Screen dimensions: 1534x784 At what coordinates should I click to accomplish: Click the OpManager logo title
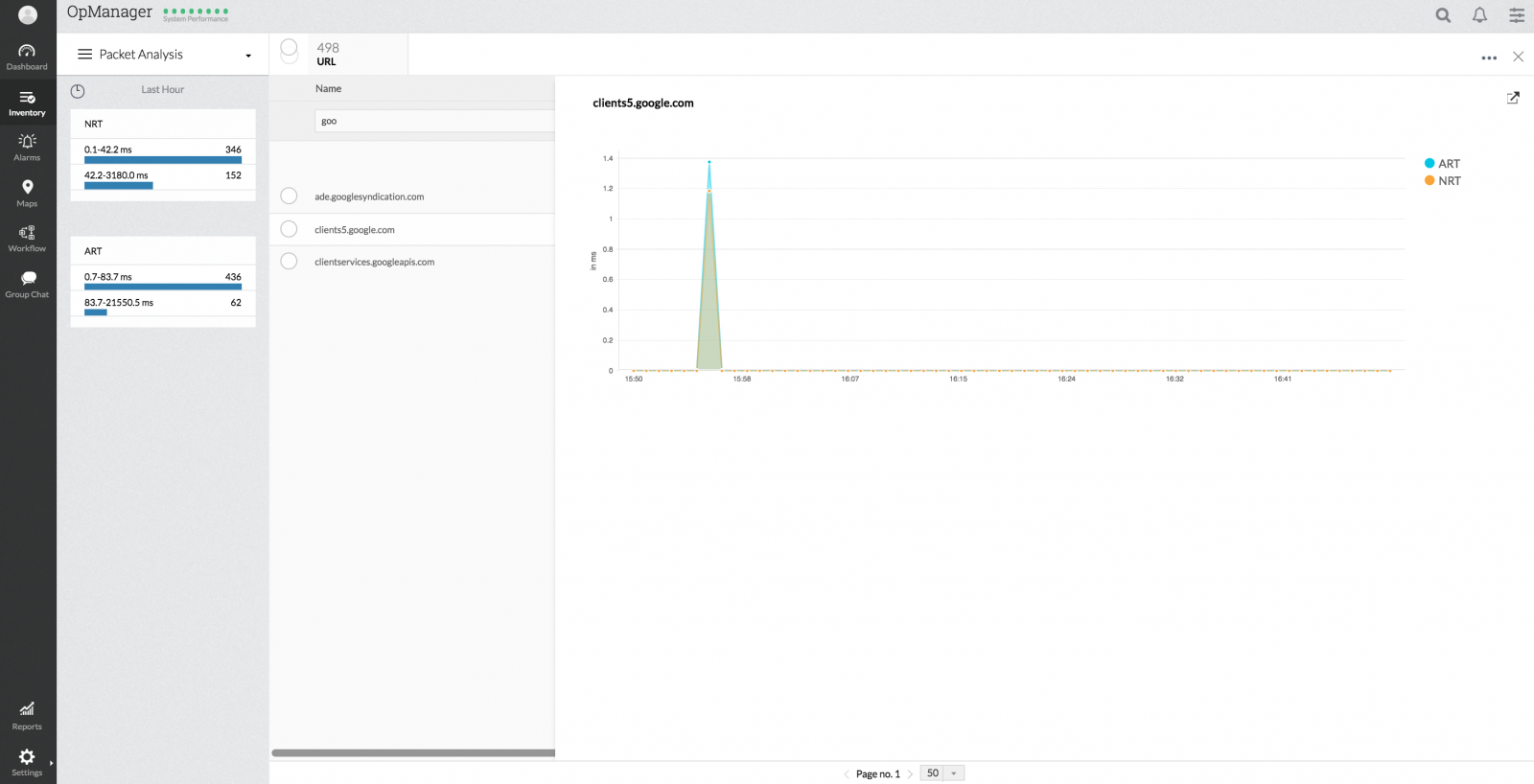tap(109, 12)
